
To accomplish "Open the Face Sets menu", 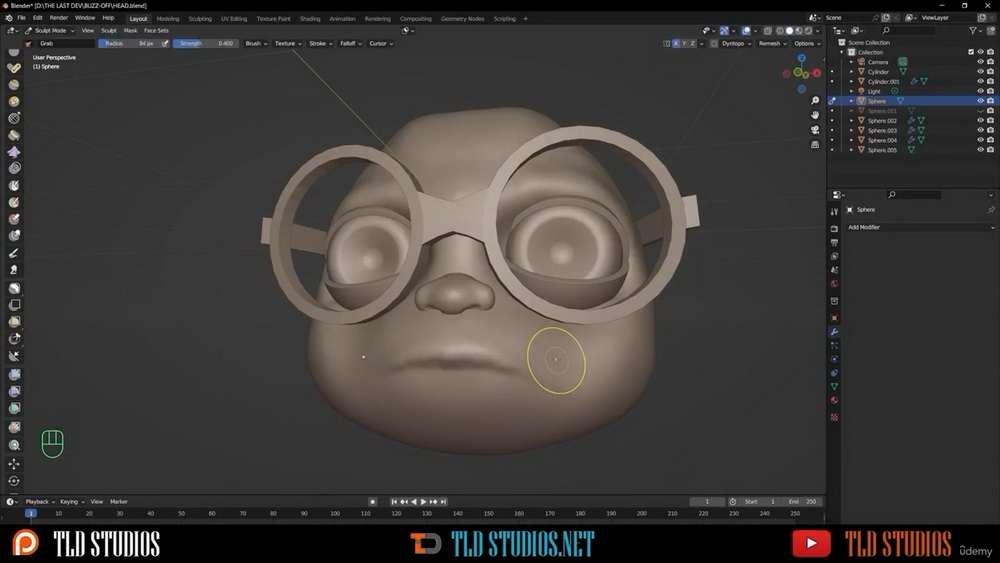I will coord(156,31).
